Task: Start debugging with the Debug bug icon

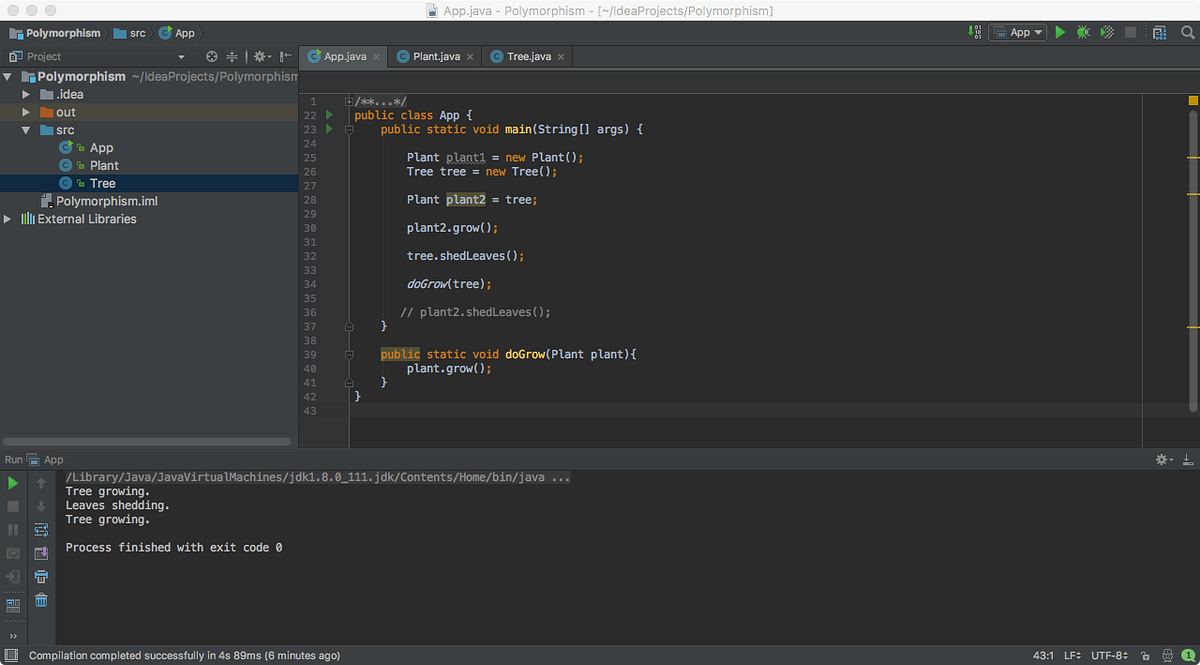Action: pyautogui.click(x=1083, y=31)
